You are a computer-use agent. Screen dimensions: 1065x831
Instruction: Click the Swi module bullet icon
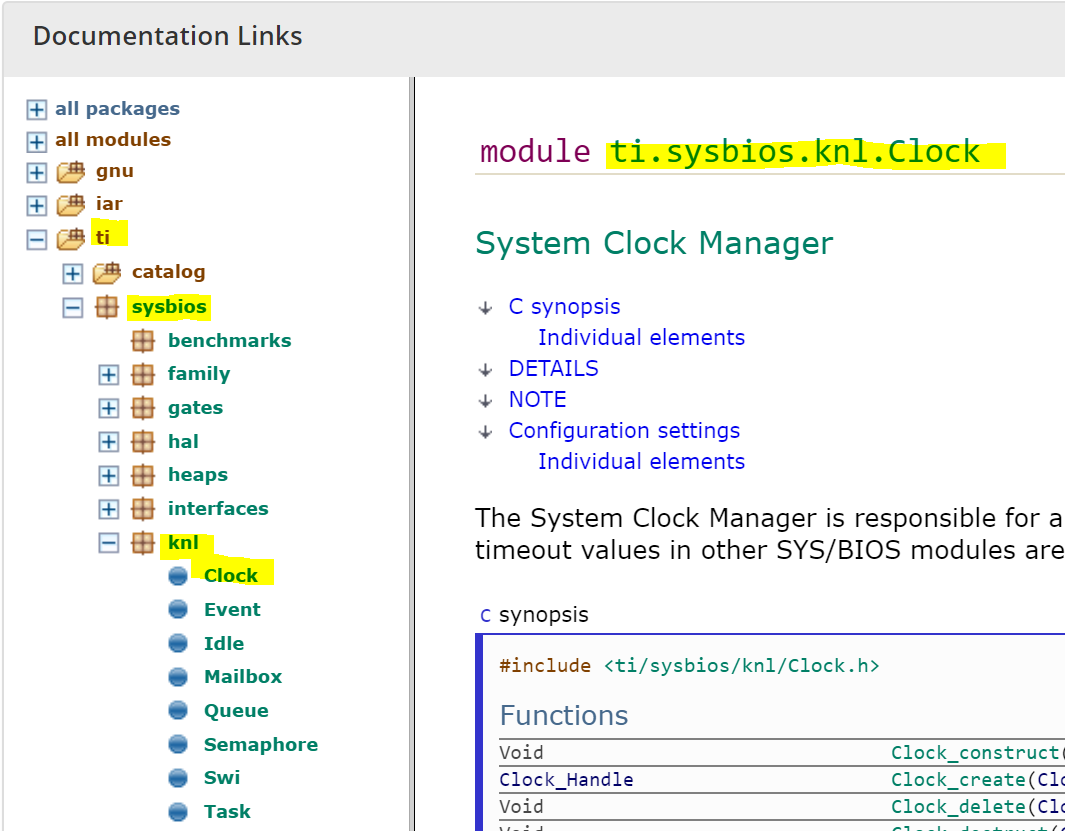(178, 778)
